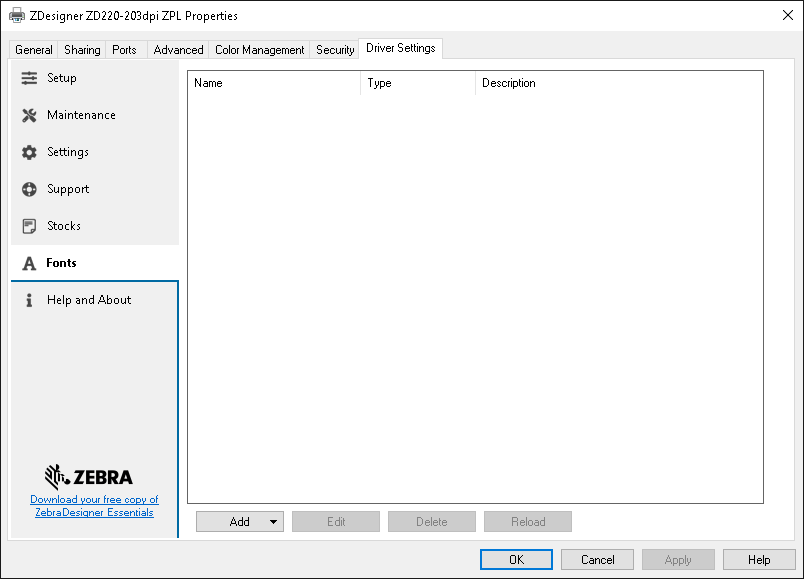Switch to the Color Management tab

pos(259,48)
